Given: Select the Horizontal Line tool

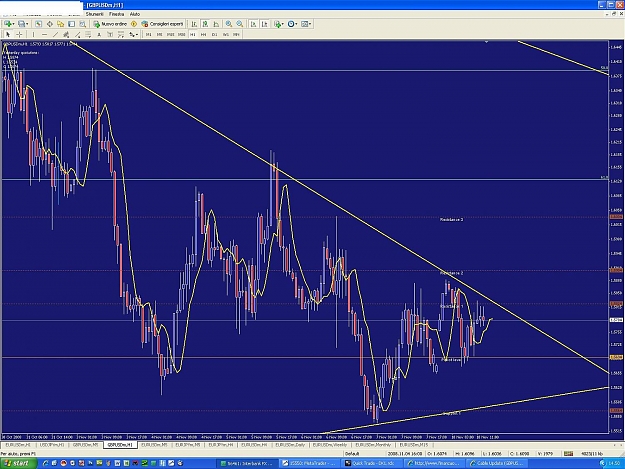Looking at the screenshot, I should tap(44, 35).
